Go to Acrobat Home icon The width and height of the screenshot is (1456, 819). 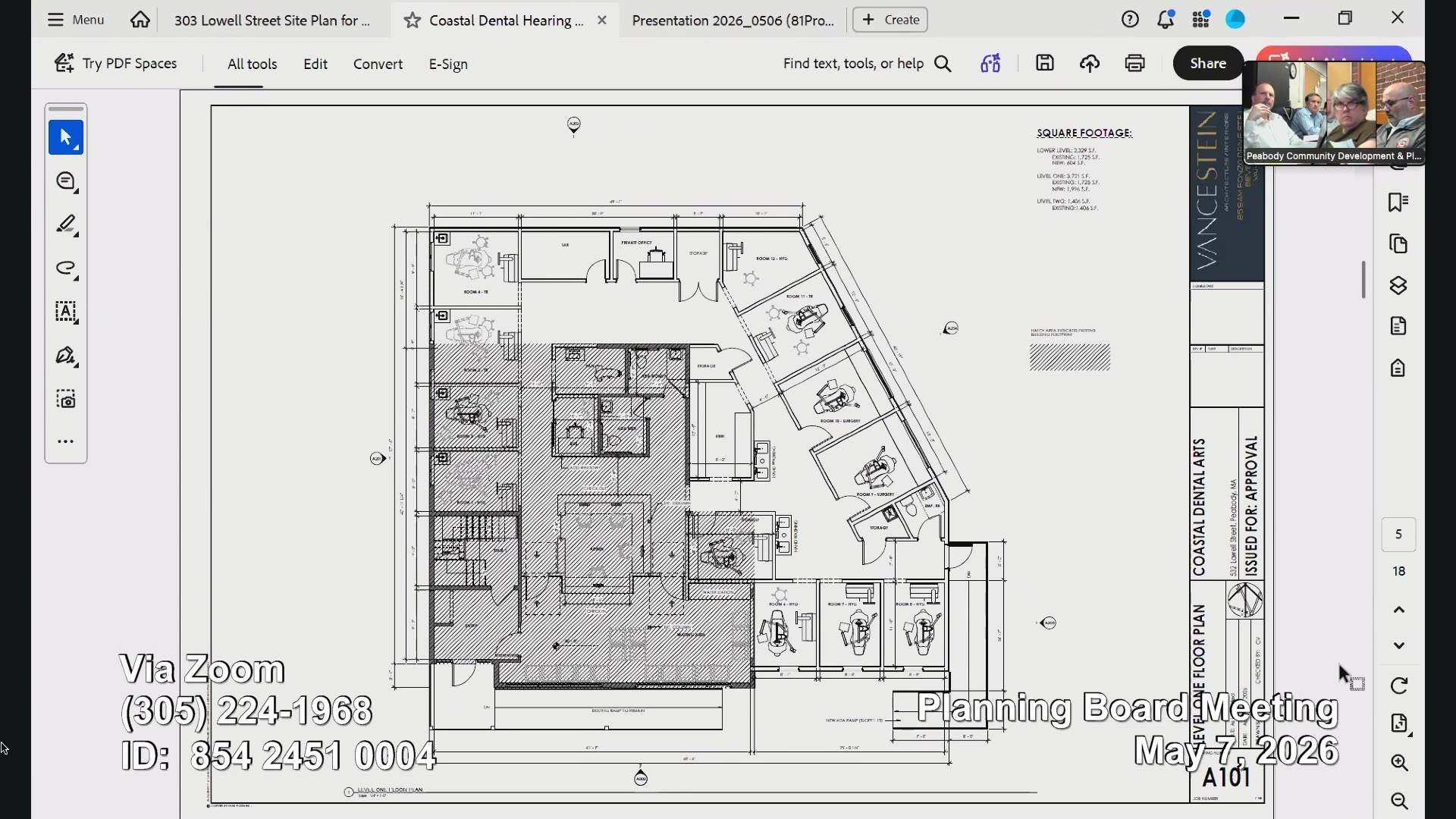(140, 20)
